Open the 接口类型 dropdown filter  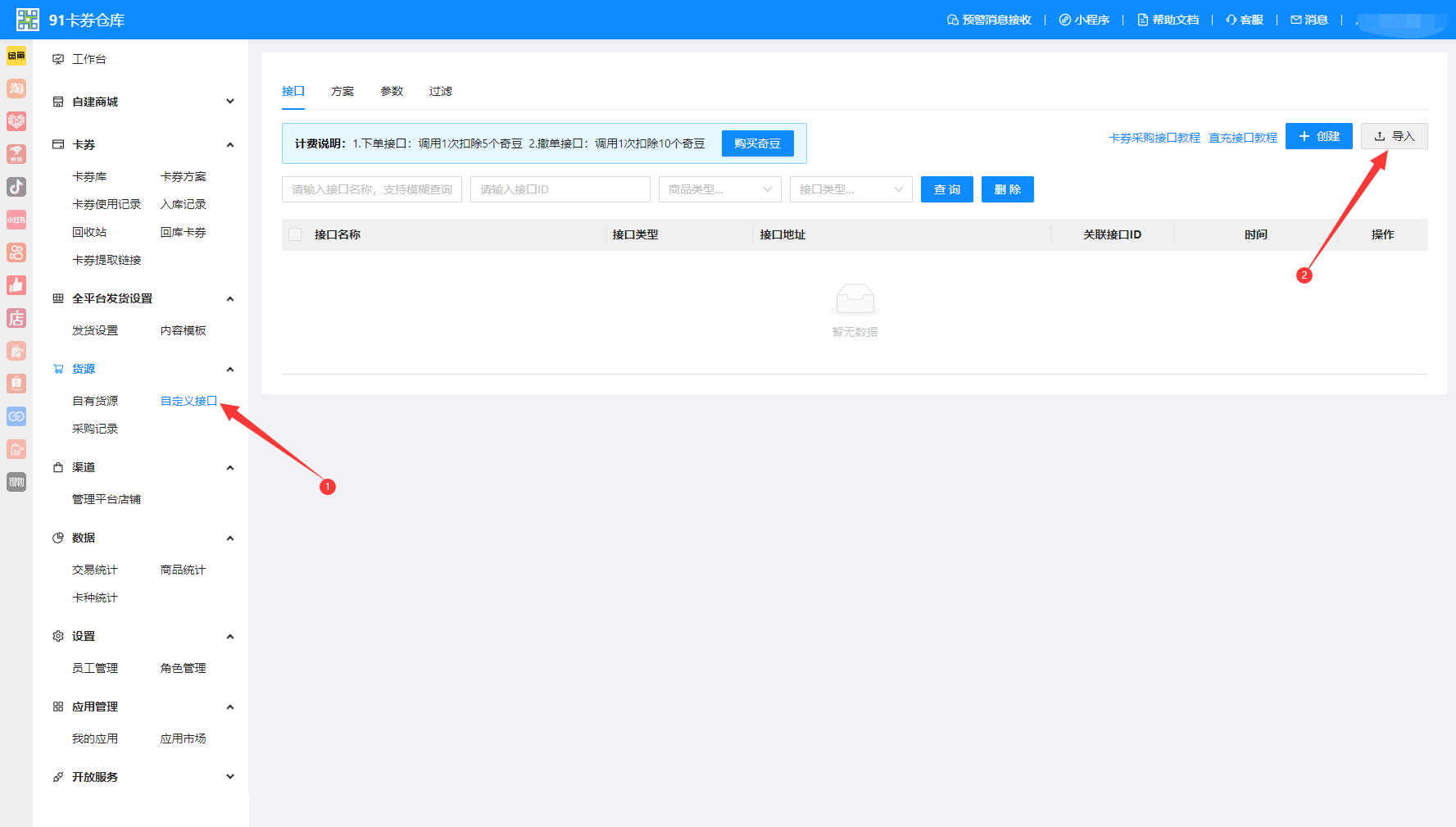(851, 189)
